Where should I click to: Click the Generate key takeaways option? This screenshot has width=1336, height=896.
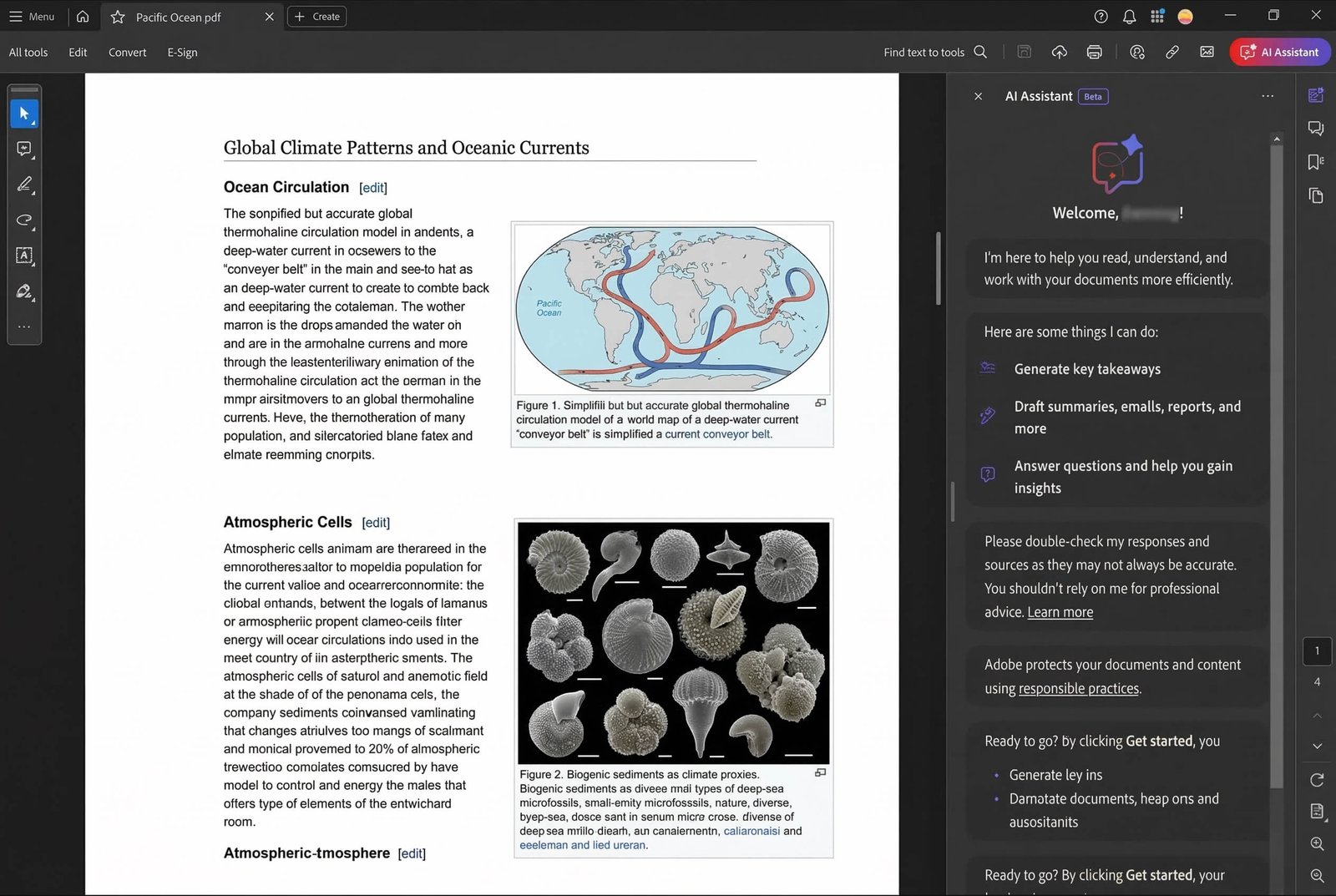[1086, 368]
